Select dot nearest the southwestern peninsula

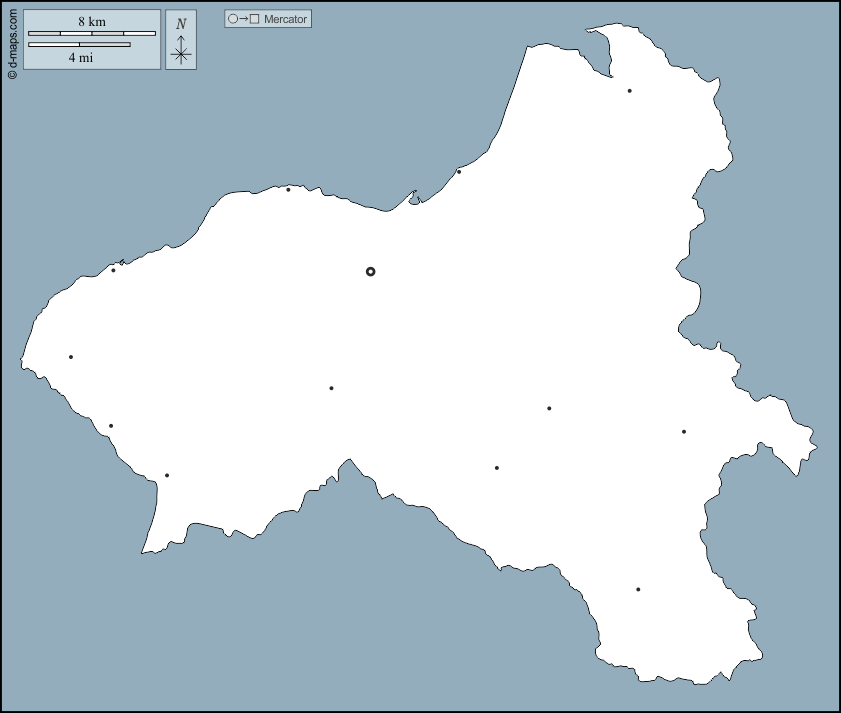[167, 475]
